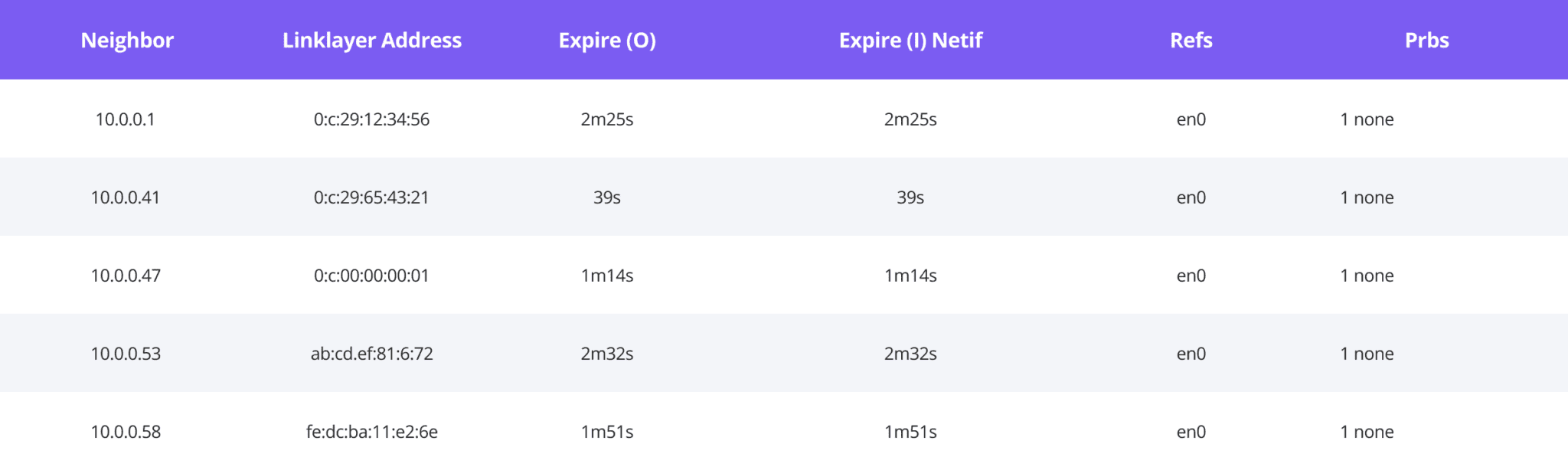Select neighbor IP 10.0.0.58

click(126, 432)
